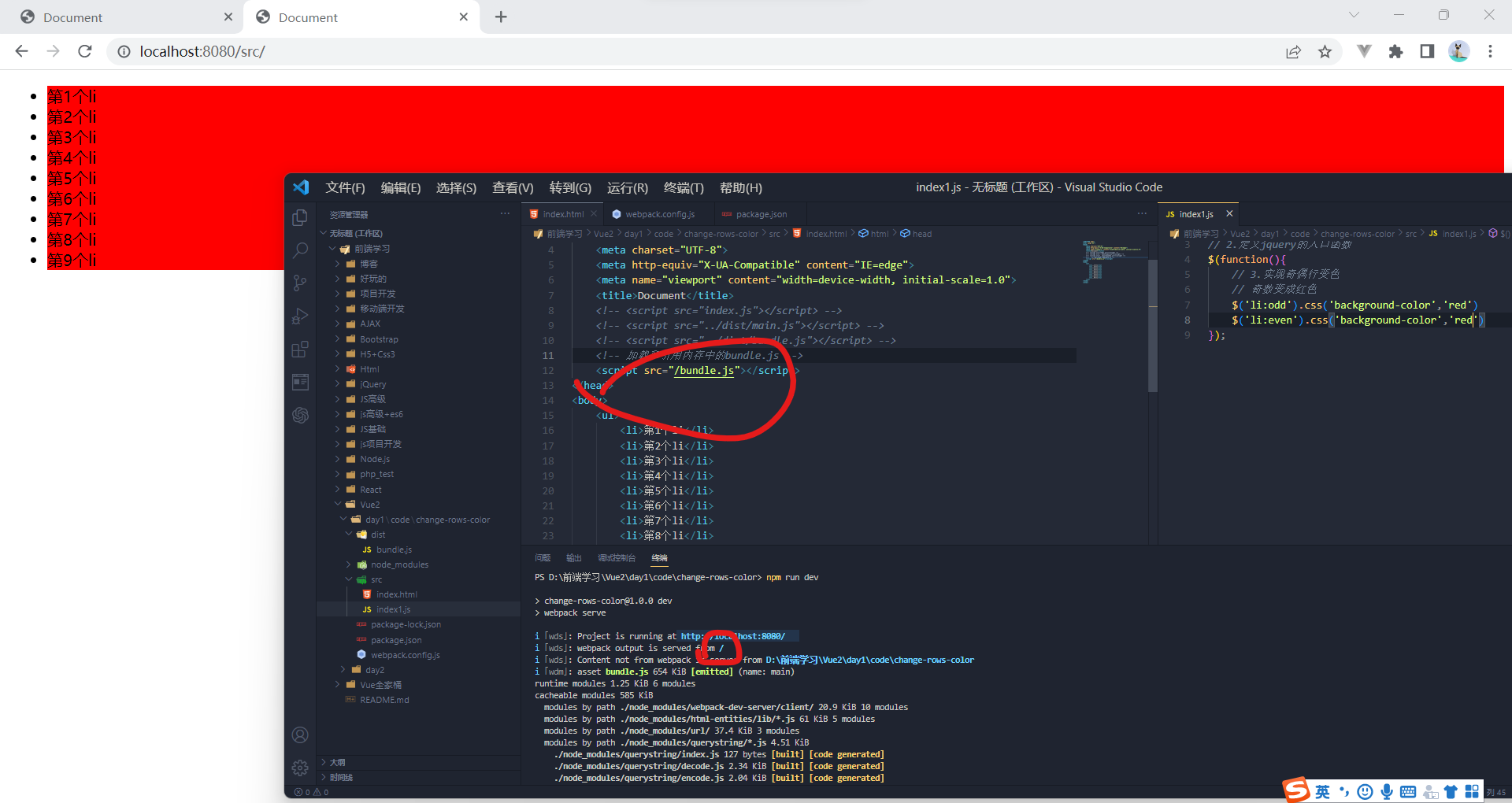Open the Extensions view
The width and height of the screenshot is (1512, 803).
[300, 350]
